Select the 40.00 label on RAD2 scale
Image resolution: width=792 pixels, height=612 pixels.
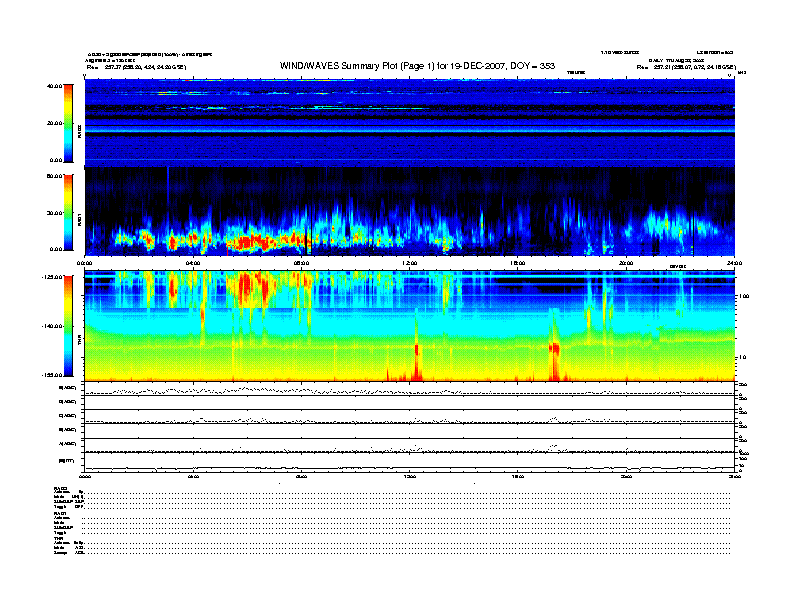click(54, 86)
